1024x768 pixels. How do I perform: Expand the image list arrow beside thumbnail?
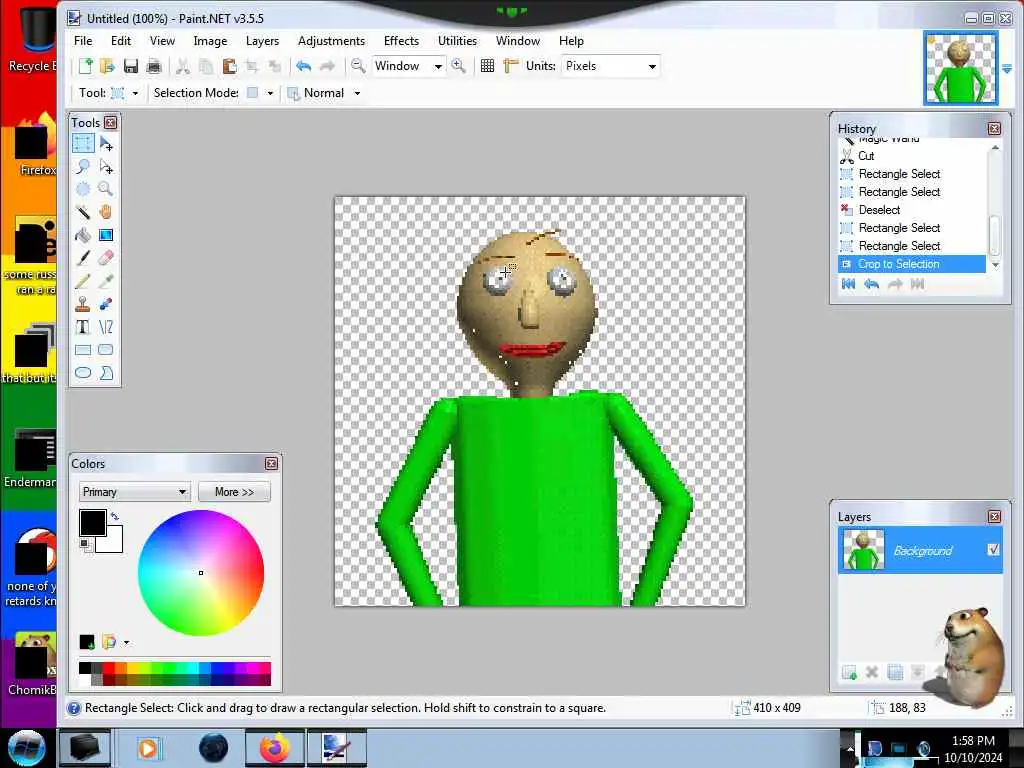pyautogui.click(x=1007, y=69)
